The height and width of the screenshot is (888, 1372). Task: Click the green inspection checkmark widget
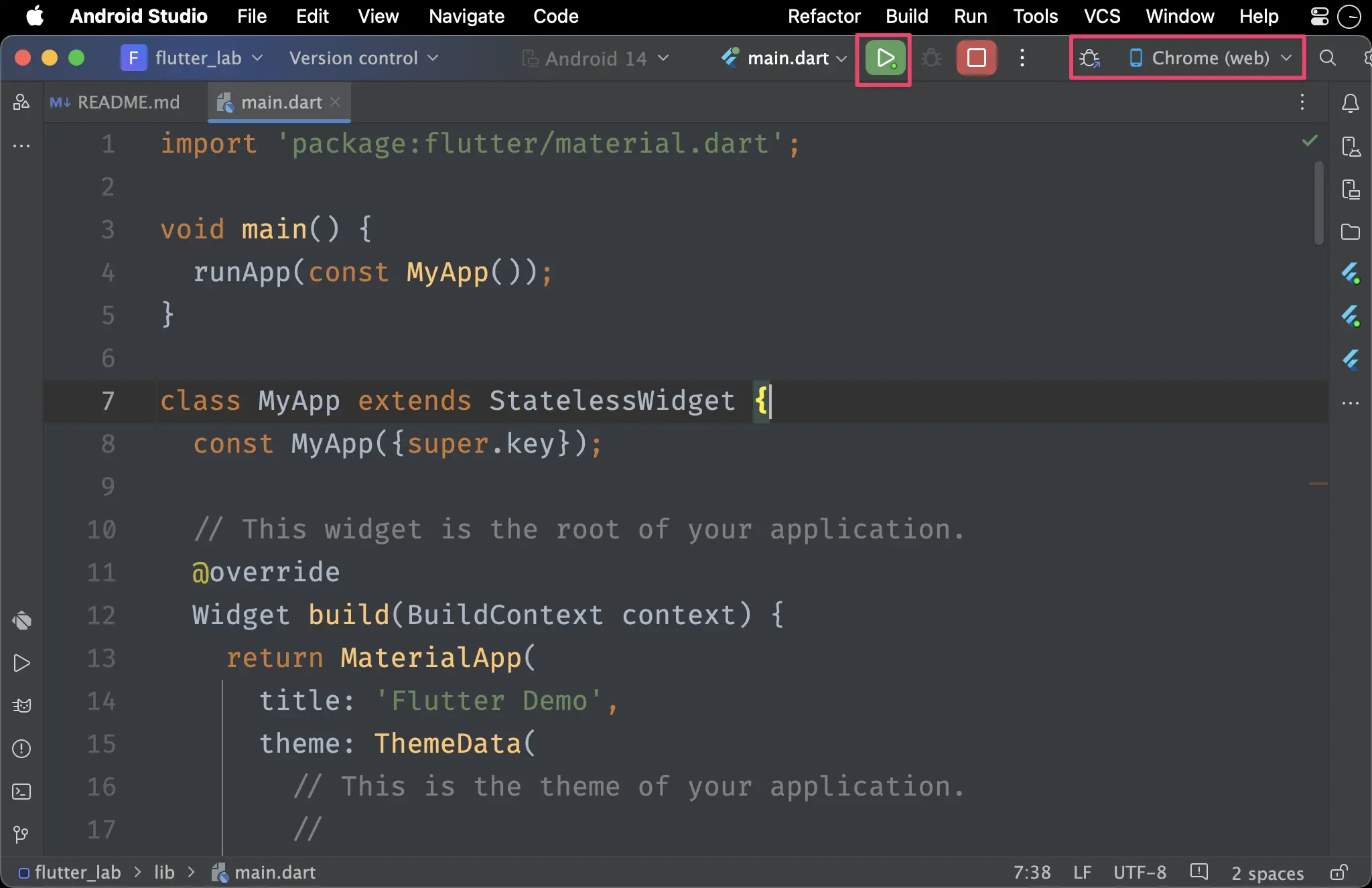tap(1310, 141)
